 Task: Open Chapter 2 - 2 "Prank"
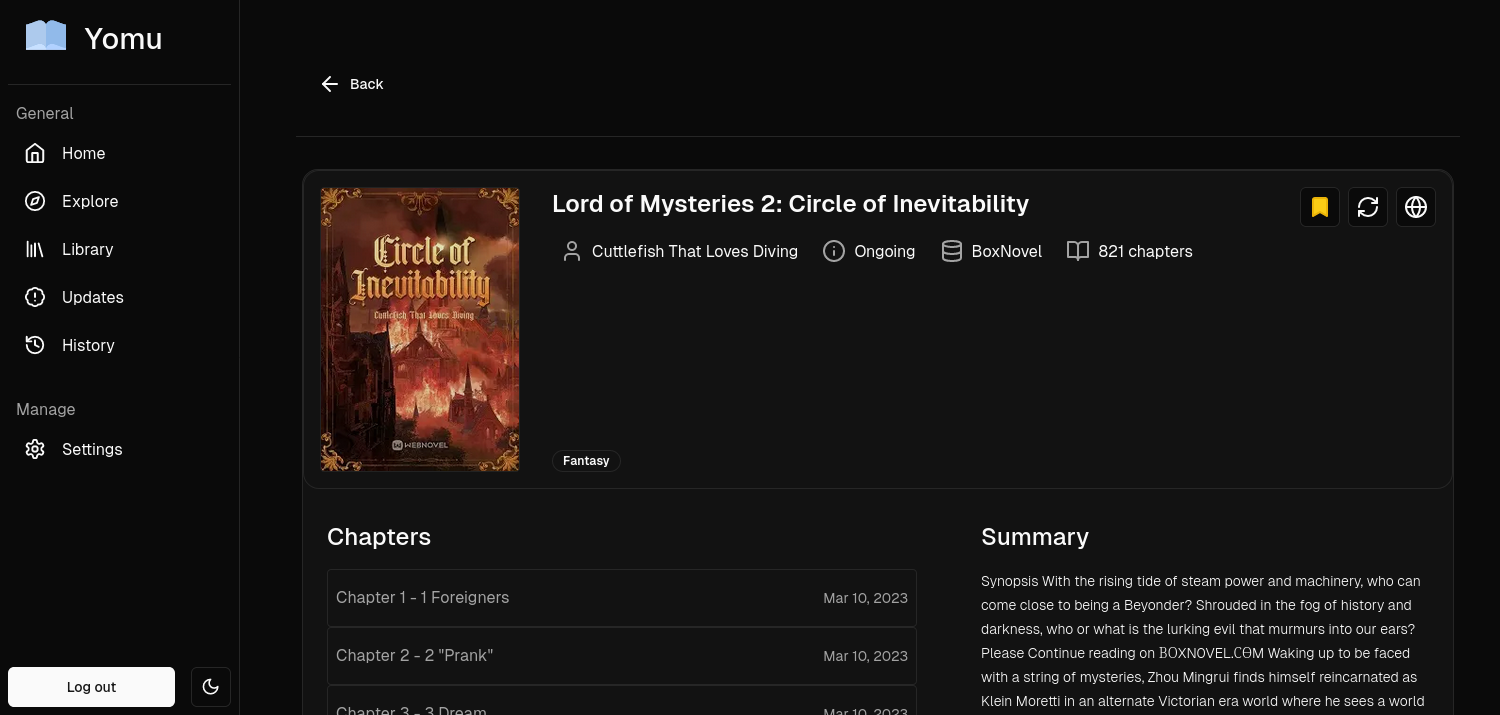click(x=622, y=656)
